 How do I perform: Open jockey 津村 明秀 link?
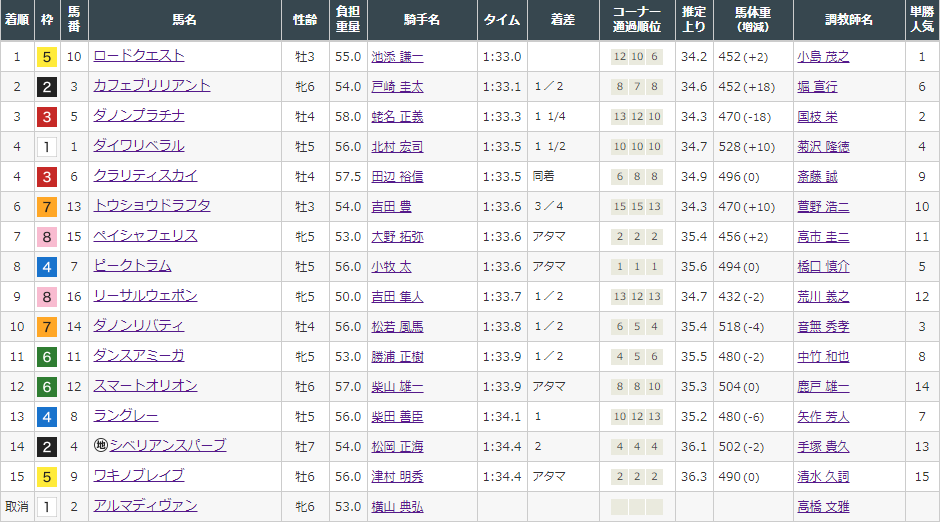pos(397,477)
